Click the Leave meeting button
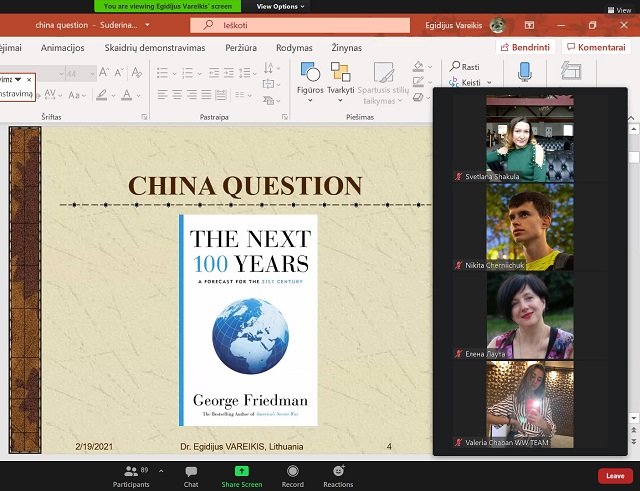640x491 pixels. (615, 475)
